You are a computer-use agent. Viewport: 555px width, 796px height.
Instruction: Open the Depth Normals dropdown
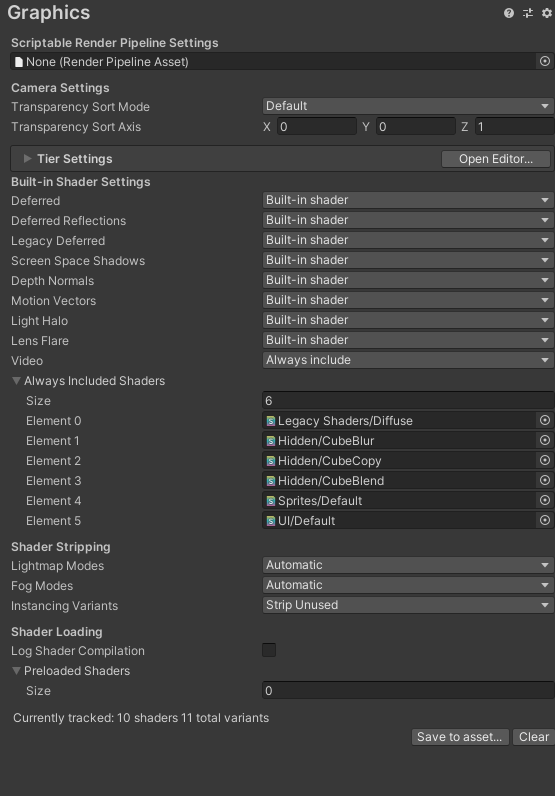(408, 280)
